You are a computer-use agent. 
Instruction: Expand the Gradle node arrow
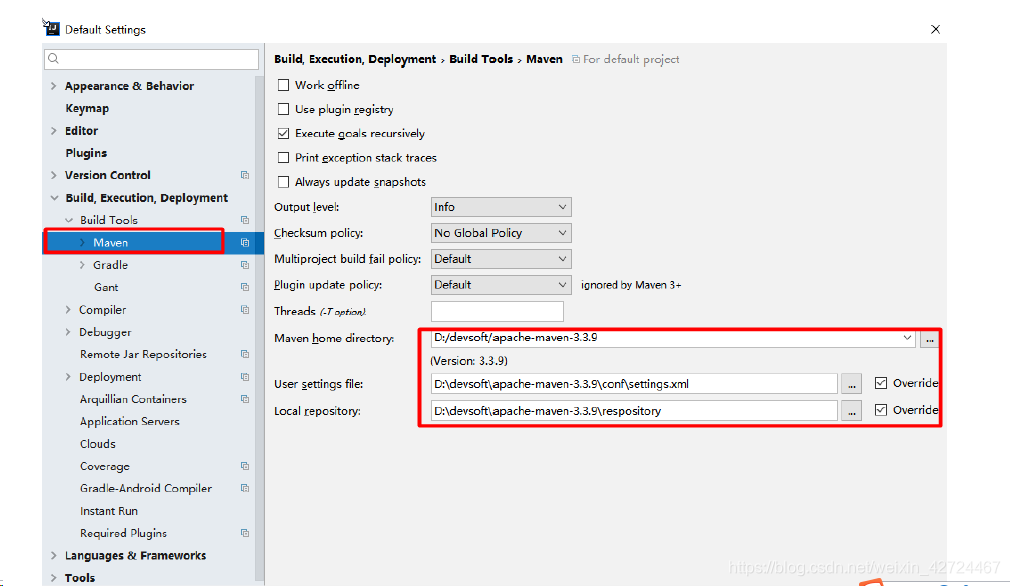click(x=82, y=265)
